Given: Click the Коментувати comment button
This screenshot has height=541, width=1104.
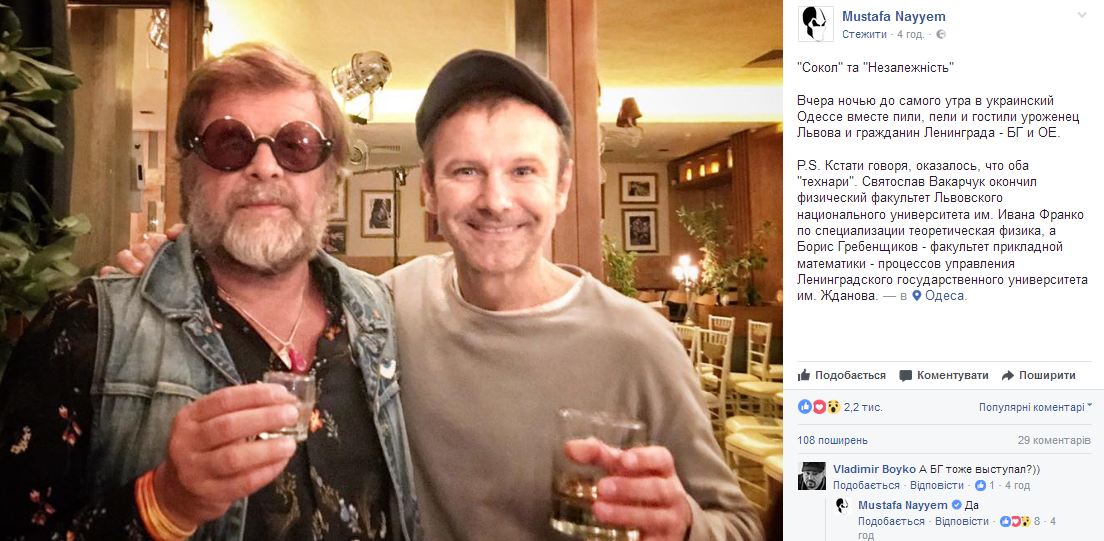Looking at the screenshot, I should click(x=943, y=375).
